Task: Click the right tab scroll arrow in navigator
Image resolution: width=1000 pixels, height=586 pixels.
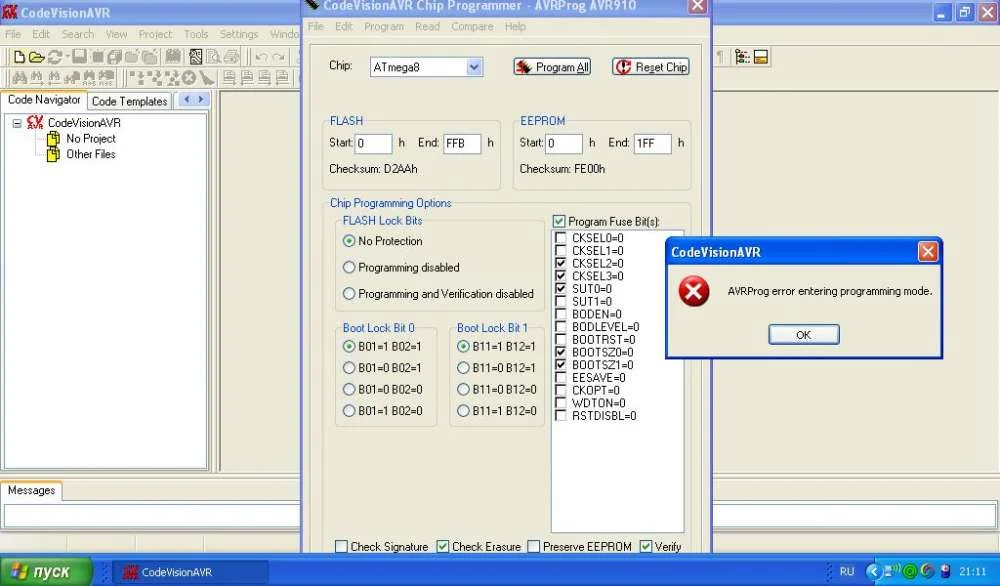Action: (201, 99)
